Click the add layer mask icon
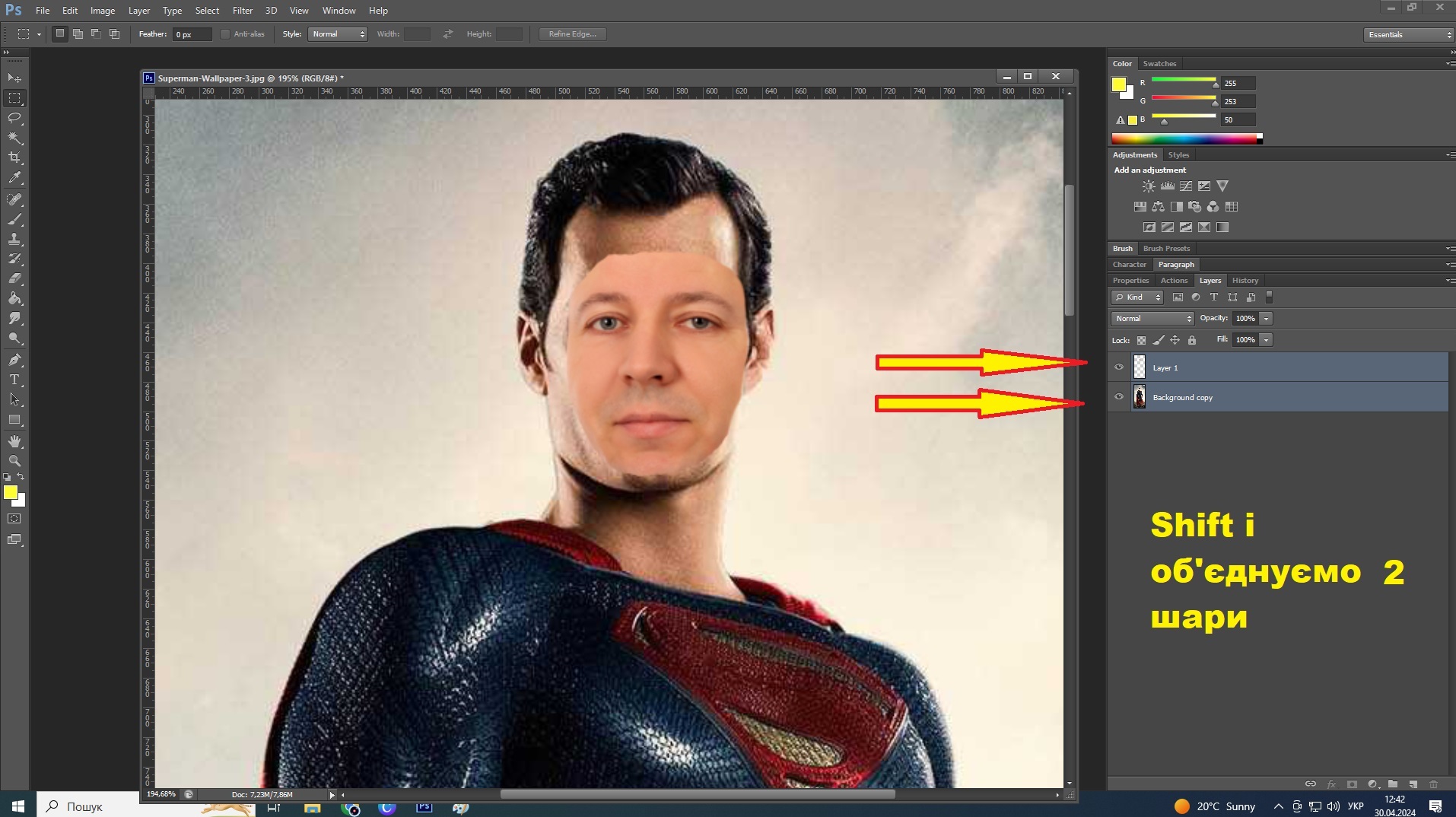This screenshot has height=817, width=1456. click(x=1352, y=784)
